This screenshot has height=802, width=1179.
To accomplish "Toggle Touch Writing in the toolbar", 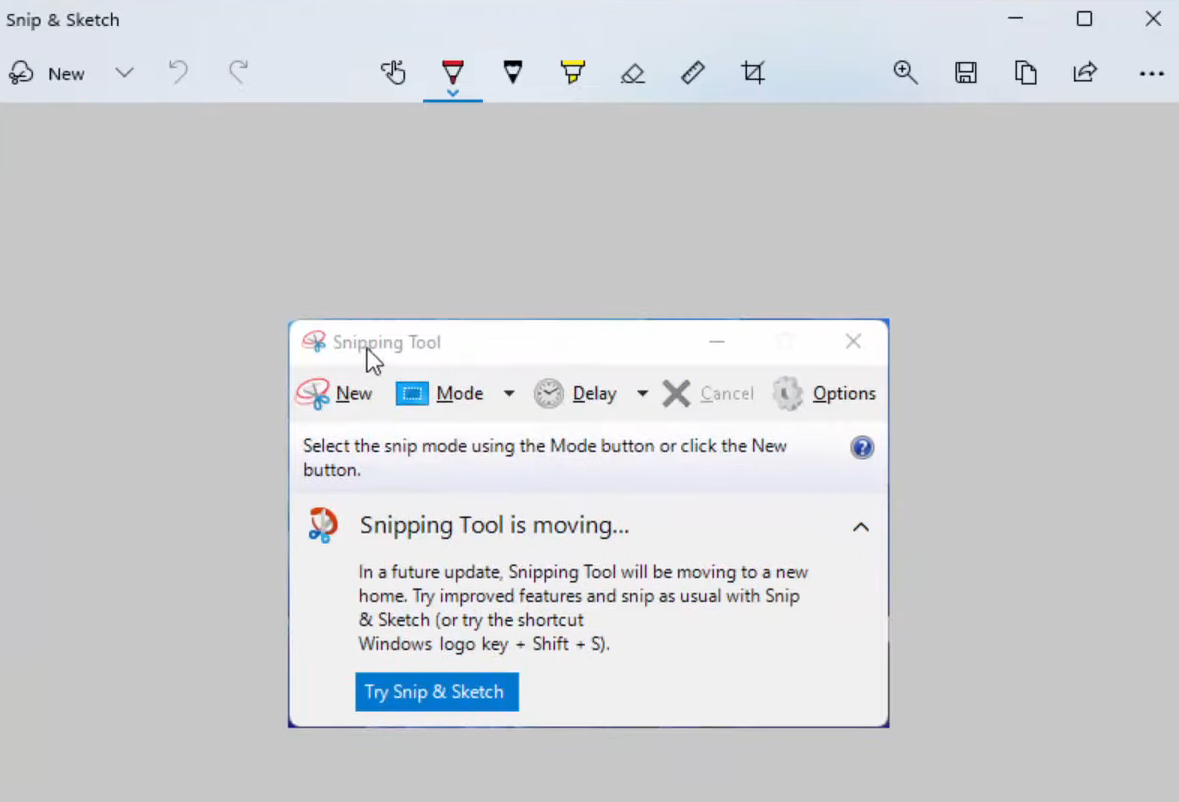I will (x=393, y=73).
